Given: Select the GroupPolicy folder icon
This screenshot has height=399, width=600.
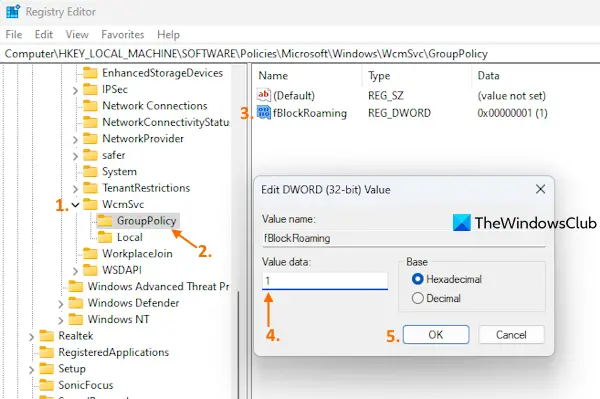Looking at the screenshot, I should [105, 221].
